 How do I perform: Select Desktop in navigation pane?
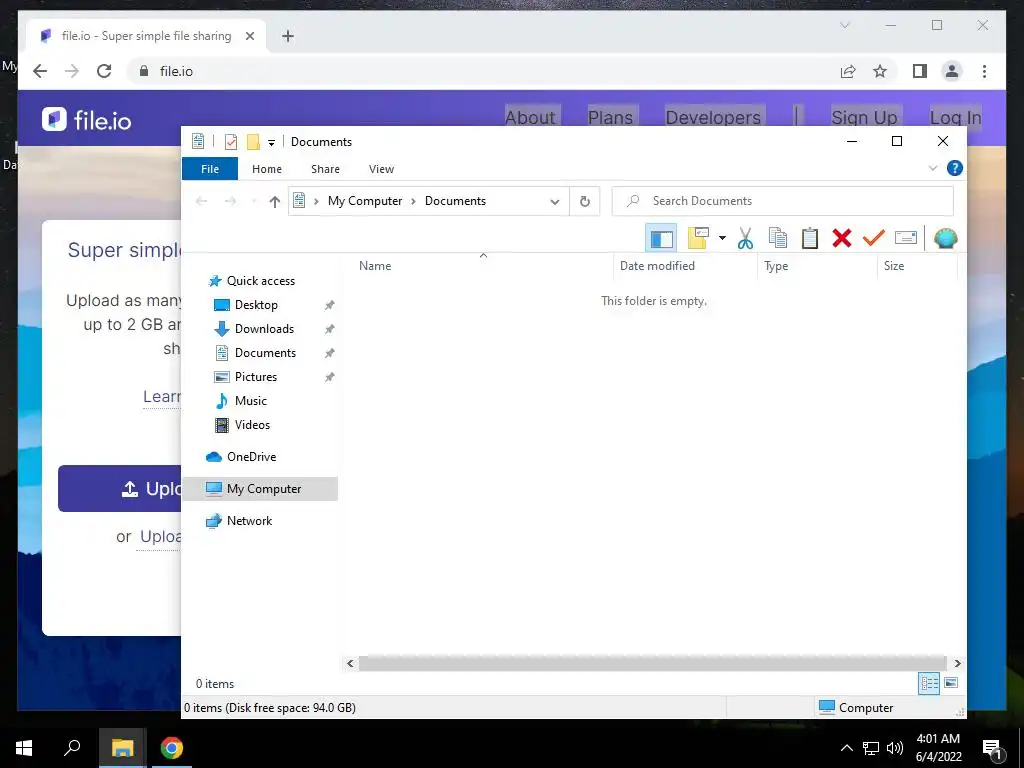click(256, 305)
